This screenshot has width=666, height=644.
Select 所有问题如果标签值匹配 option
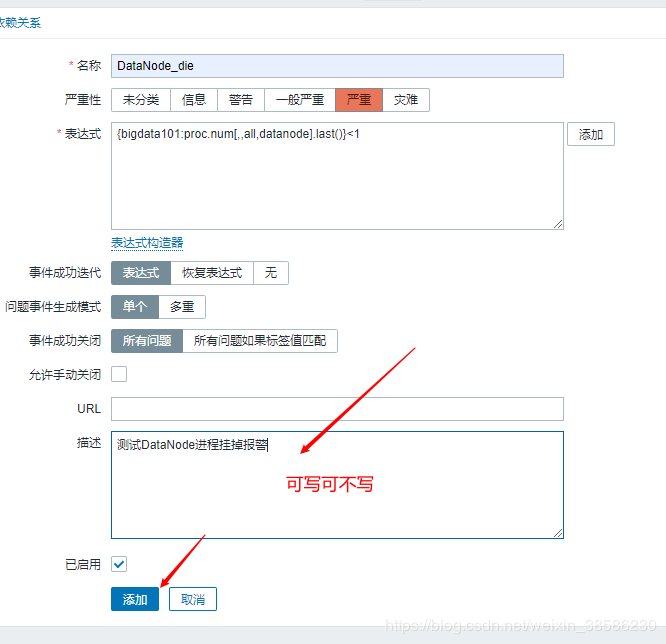pyautogui.click(x=260, y=341)
